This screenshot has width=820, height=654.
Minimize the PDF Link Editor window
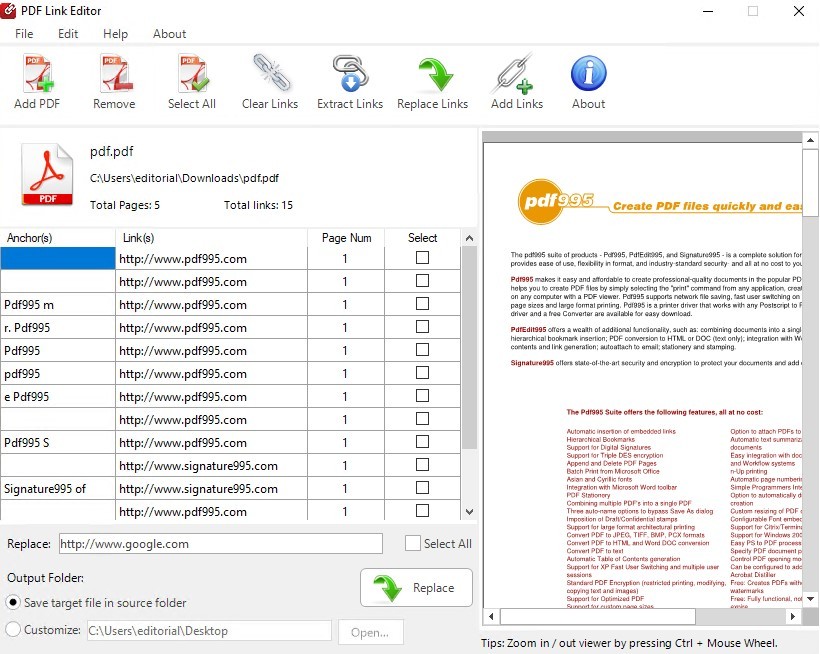pyautogui.click(x=708, y=11)
